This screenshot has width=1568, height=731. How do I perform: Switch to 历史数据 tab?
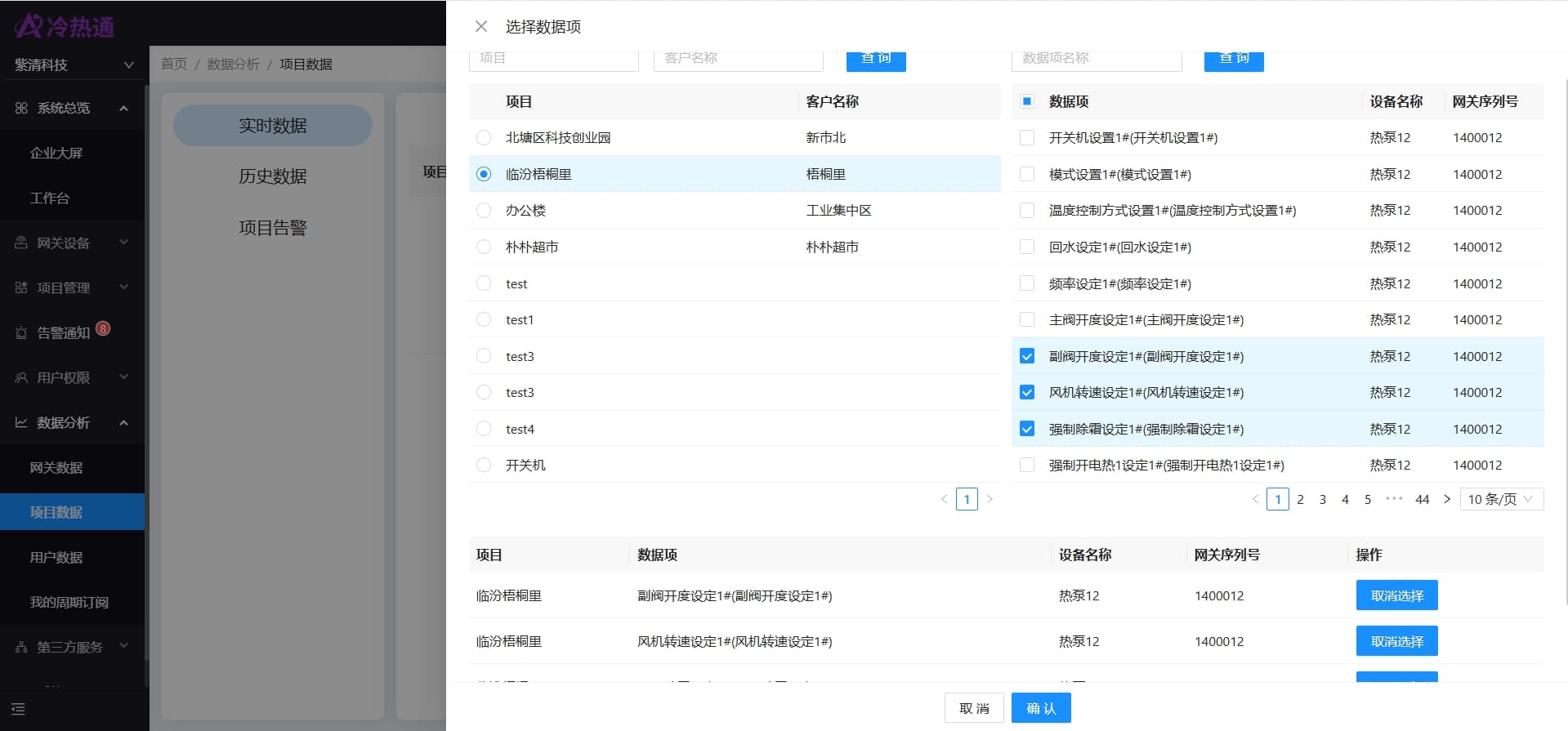point(273,176)
